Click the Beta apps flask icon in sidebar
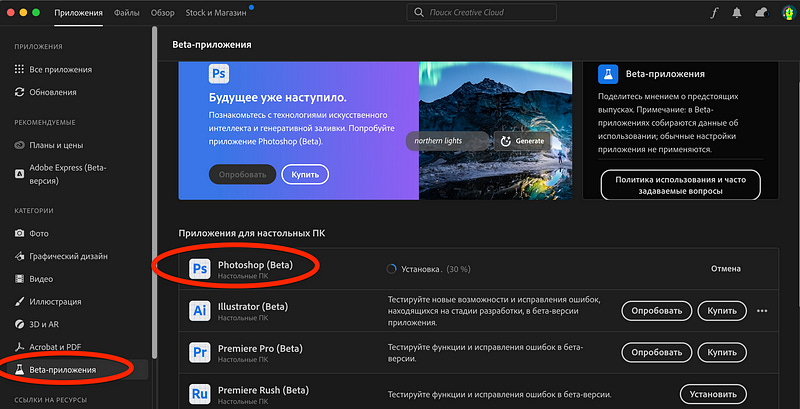This screenshot has width=800, height=409. [x=19, y=370]
